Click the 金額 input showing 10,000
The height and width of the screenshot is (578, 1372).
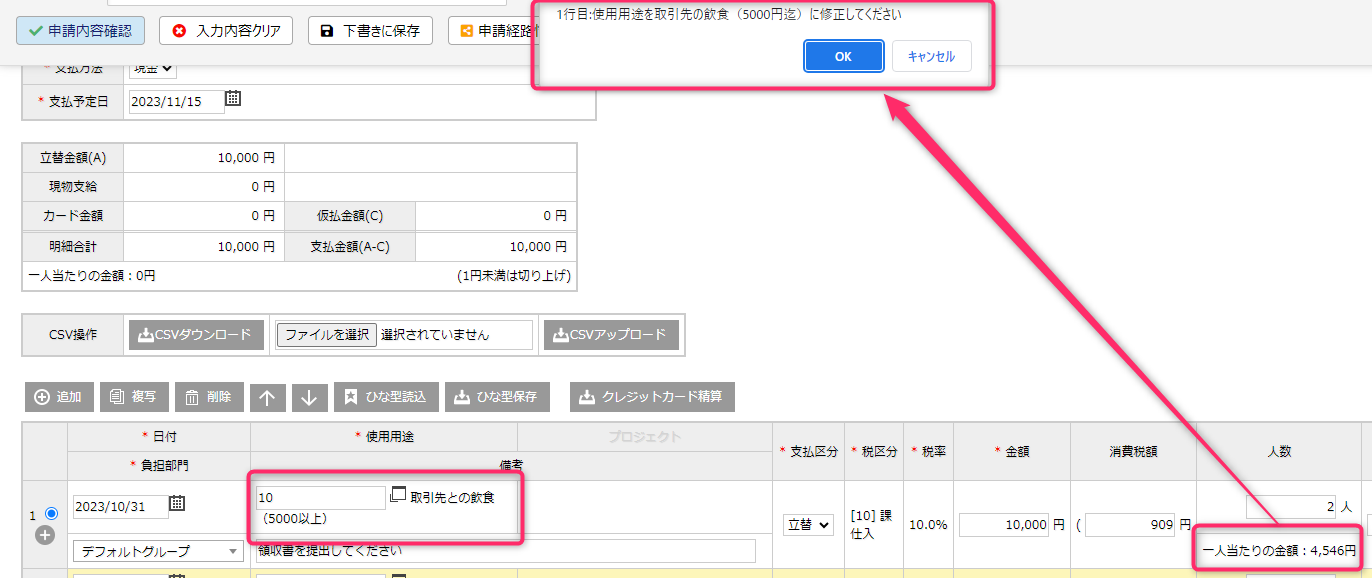pos(1004,525)
